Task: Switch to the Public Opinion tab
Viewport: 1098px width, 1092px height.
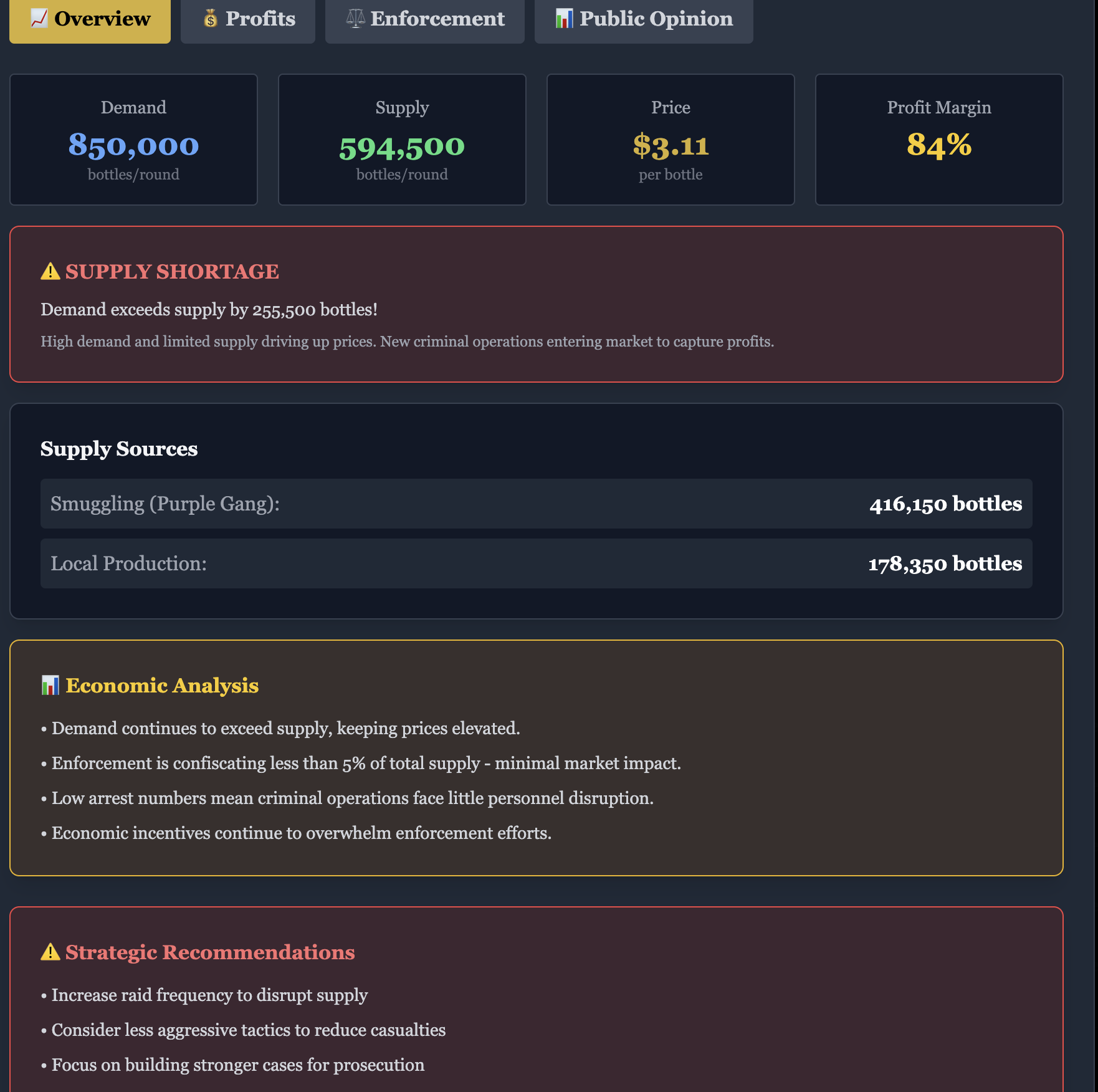Action: point(643,19)
